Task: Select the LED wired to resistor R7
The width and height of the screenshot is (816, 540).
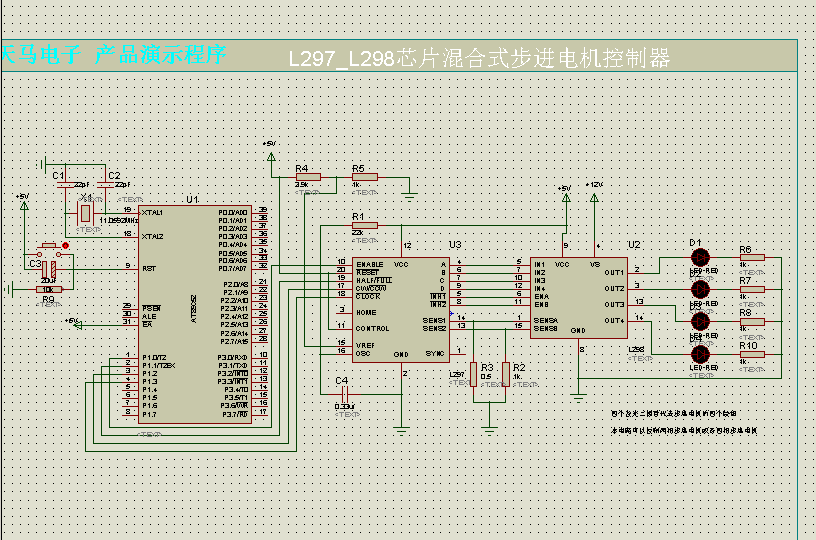Action: (700, 289)
